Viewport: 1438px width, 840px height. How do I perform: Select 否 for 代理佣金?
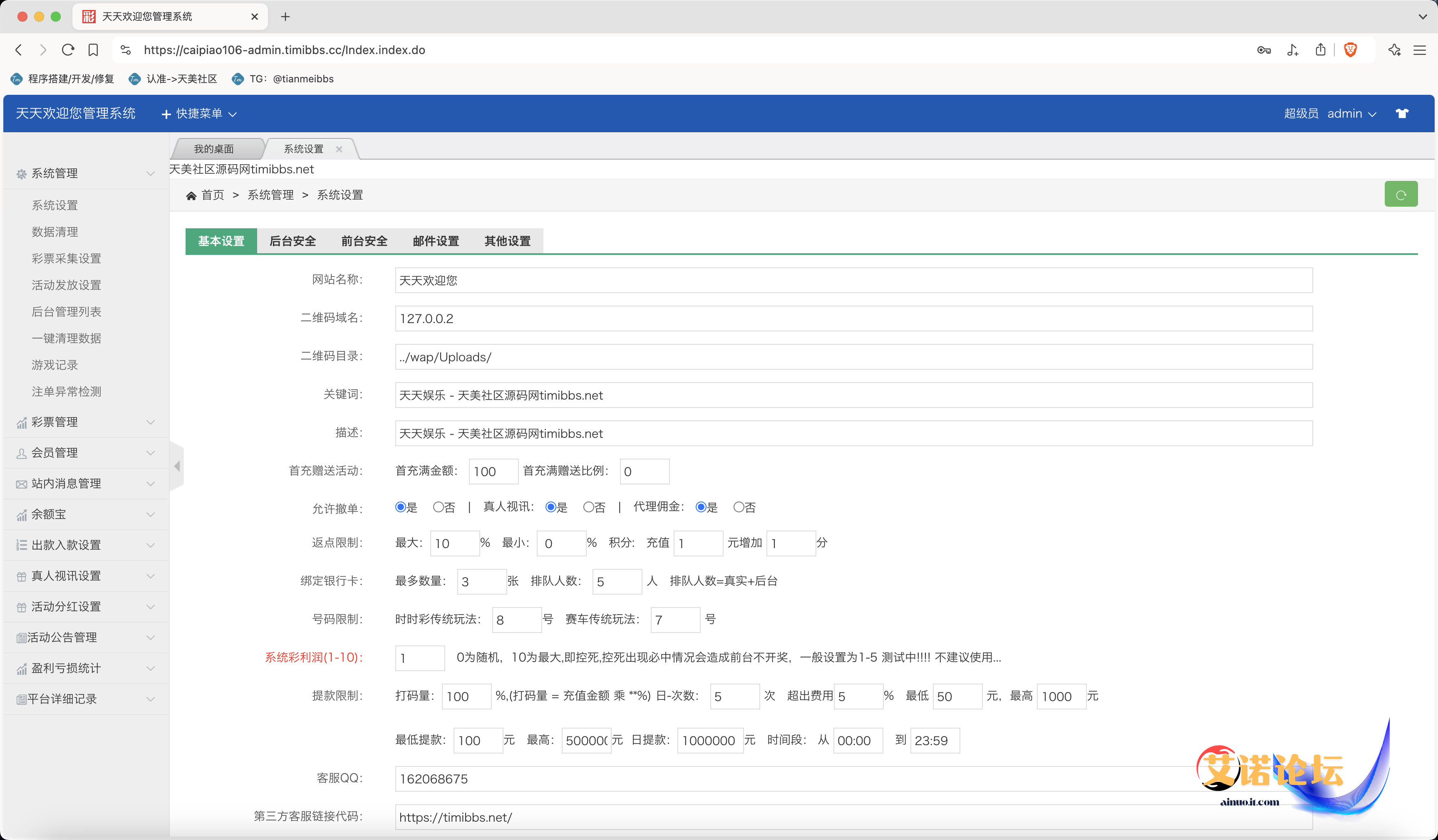[x=739, y=507]
